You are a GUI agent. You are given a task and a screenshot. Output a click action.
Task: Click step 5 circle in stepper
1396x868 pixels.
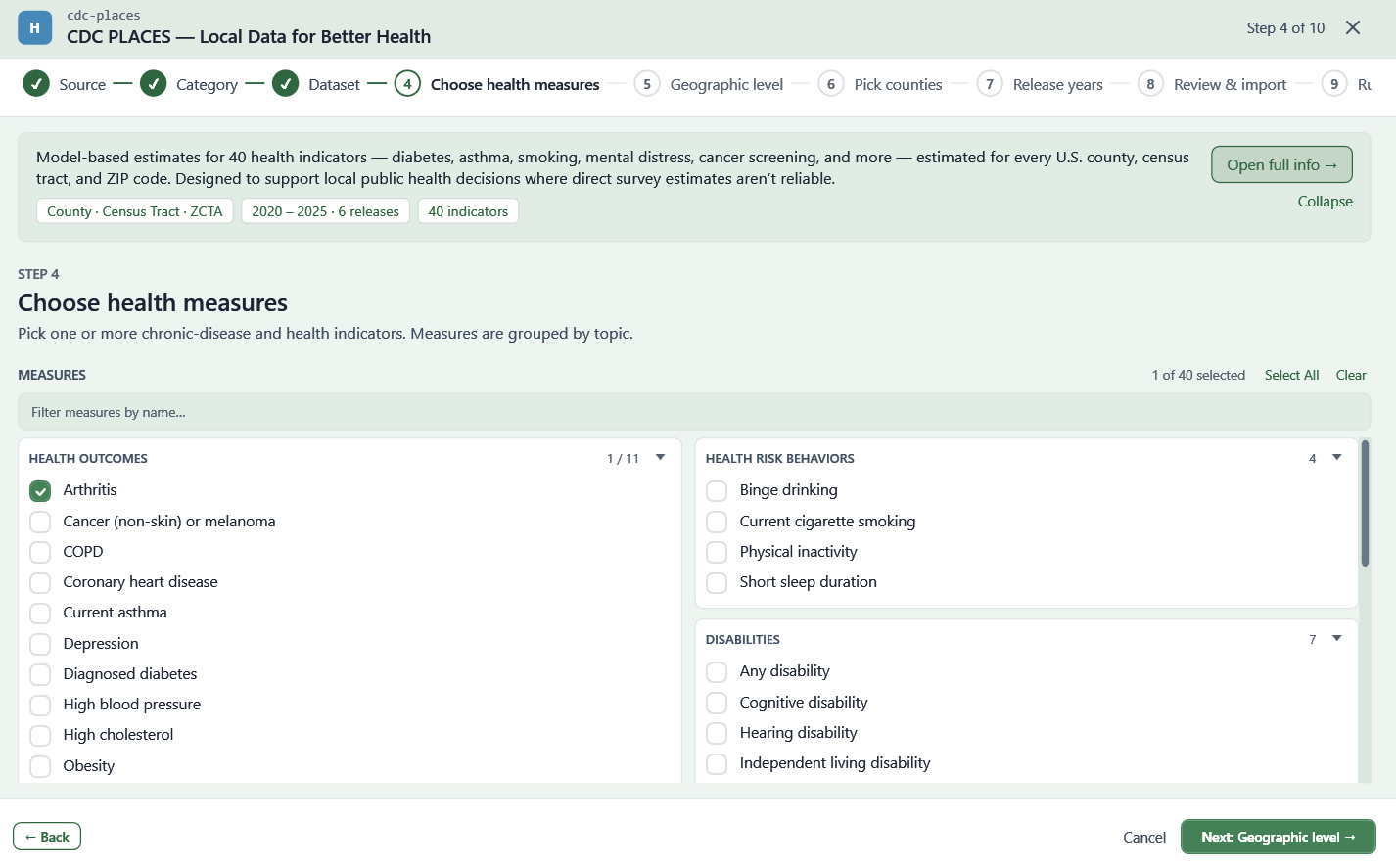point(647,84)
